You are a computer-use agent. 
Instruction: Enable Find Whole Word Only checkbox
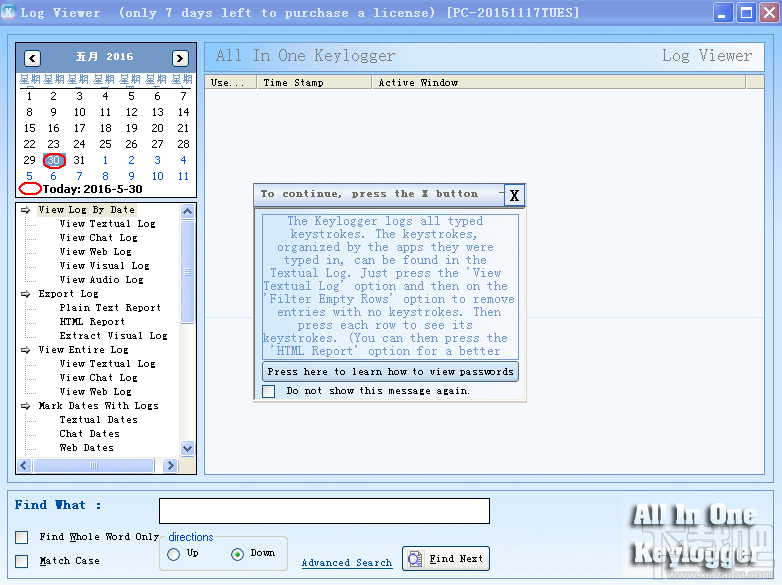point(21,537)
